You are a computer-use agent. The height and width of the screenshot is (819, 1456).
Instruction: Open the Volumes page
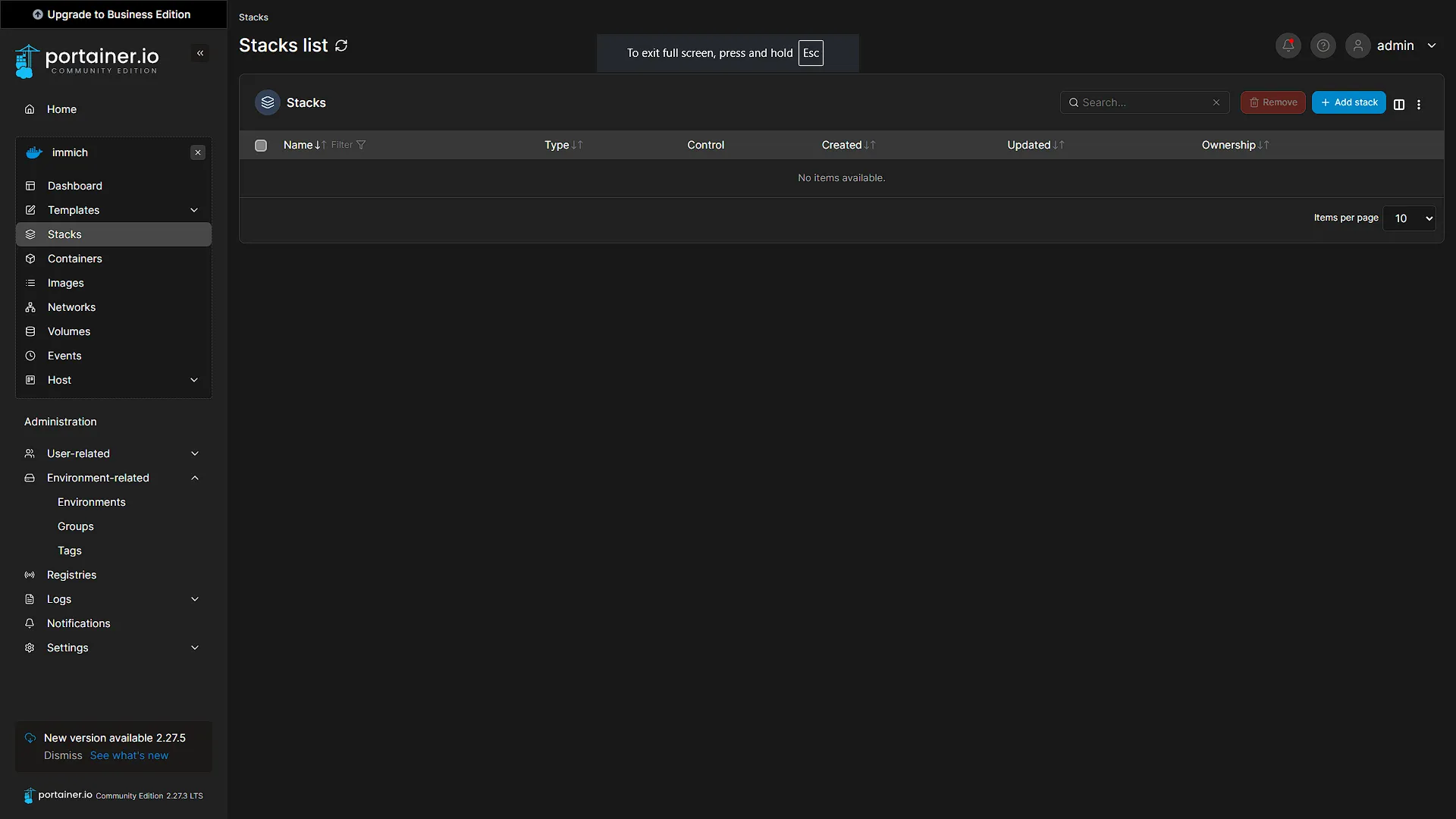[114, 331]
